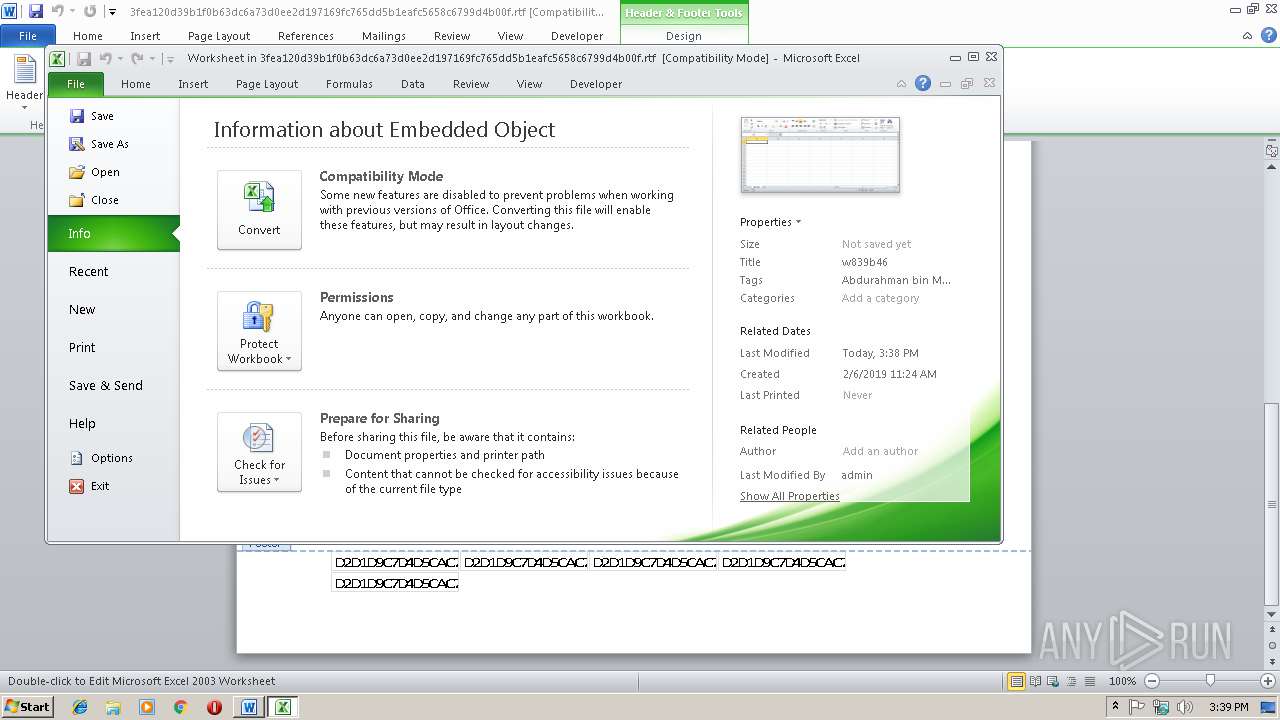
Task: Switch to Excel's Home ribbon tab
Action: point(135,84)
